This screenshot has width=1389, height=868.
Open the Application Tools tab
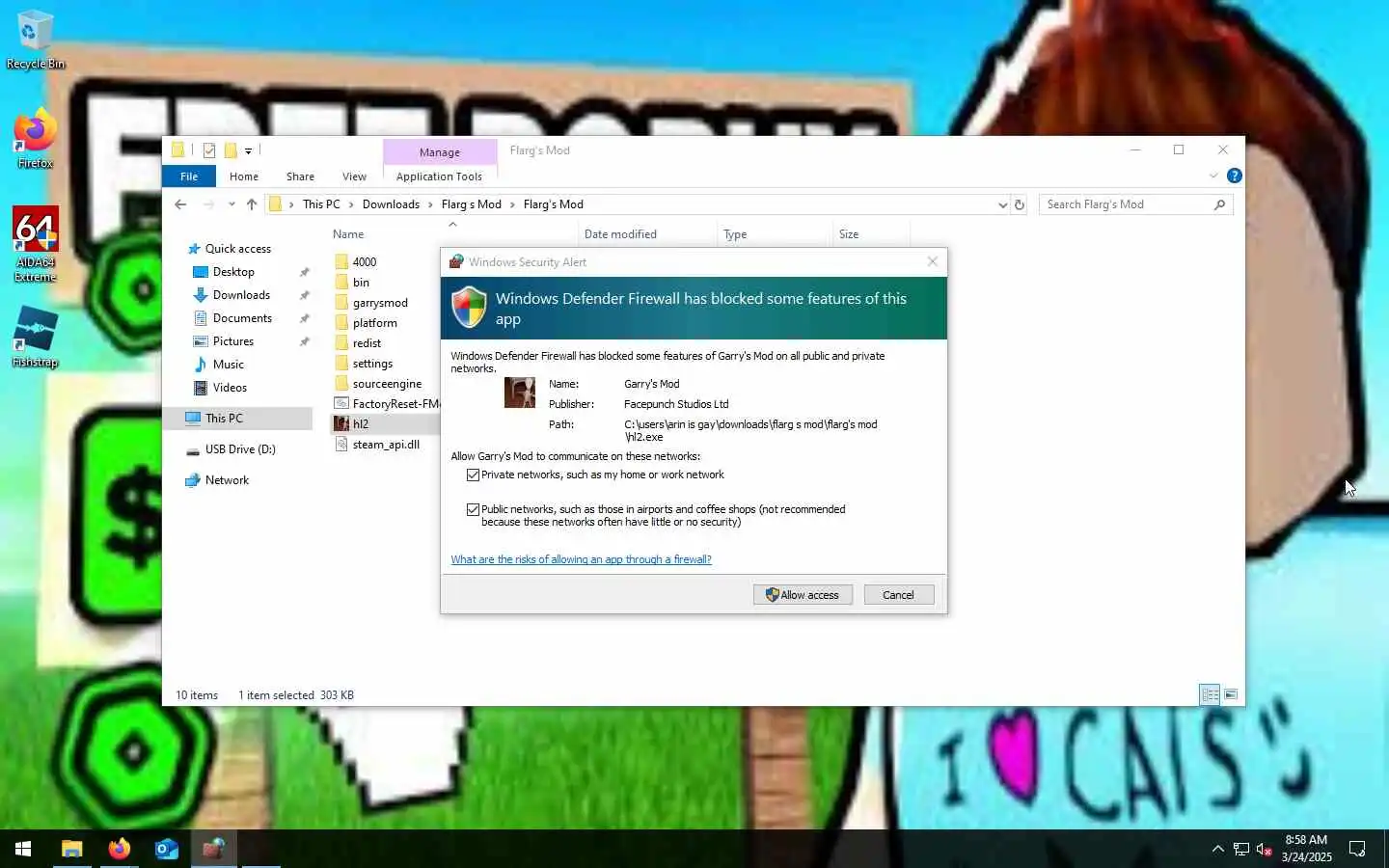439,176
